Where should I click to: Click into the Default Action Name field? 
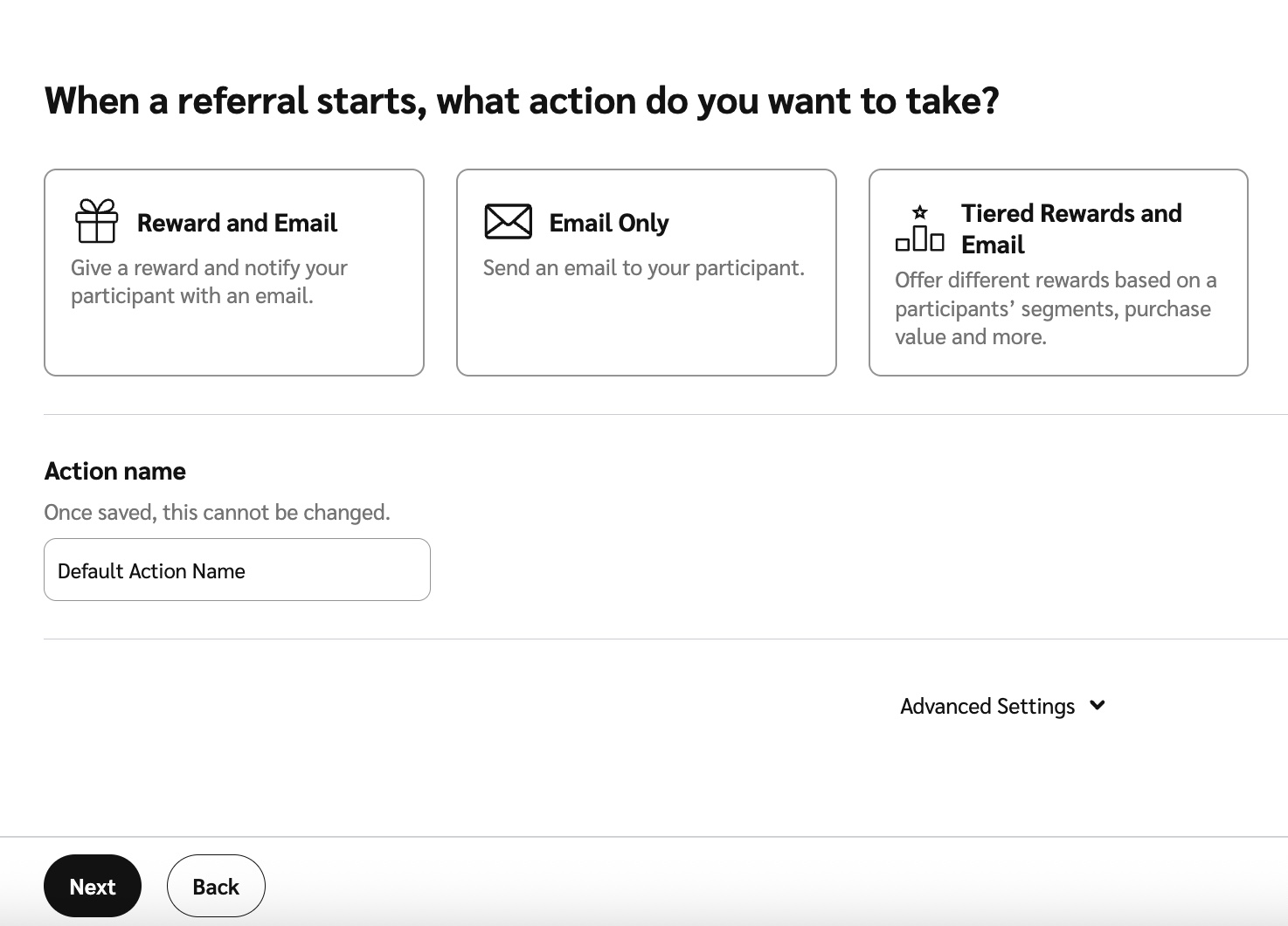click(x=236, y=570)
